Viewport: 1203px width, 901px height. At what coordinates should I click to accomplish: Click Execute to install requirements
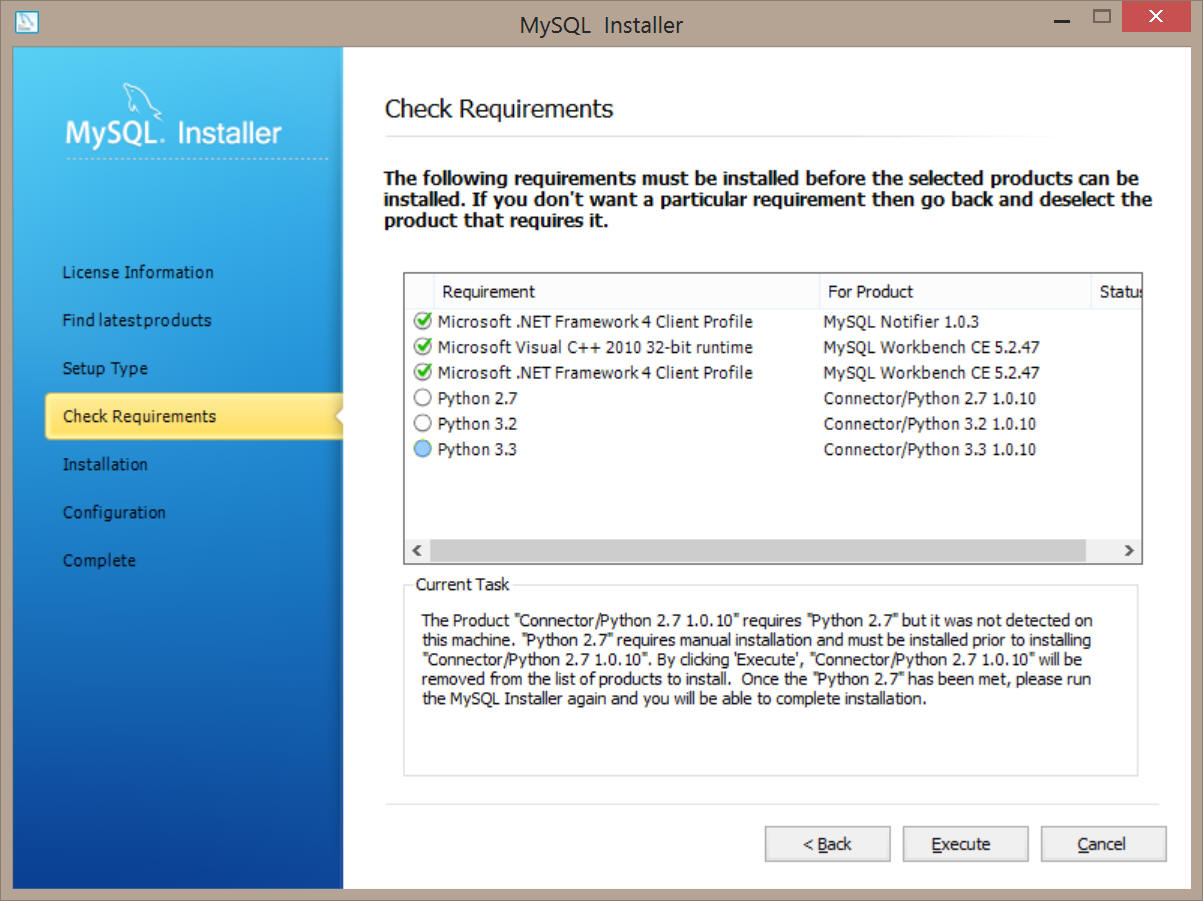click(965, 844)
